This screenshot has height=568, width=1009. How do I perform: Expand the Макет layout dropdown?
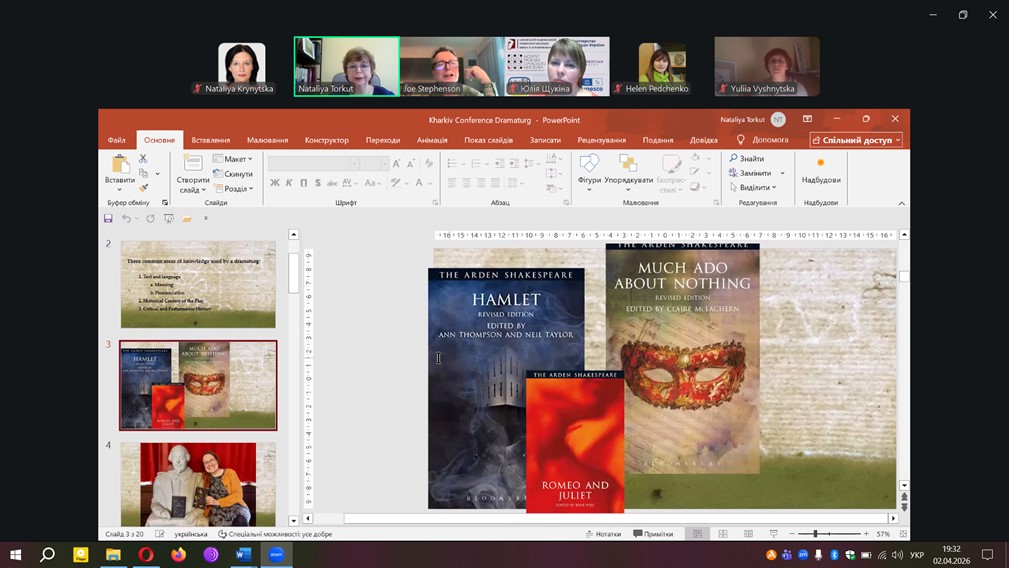[x=236, y=159]
